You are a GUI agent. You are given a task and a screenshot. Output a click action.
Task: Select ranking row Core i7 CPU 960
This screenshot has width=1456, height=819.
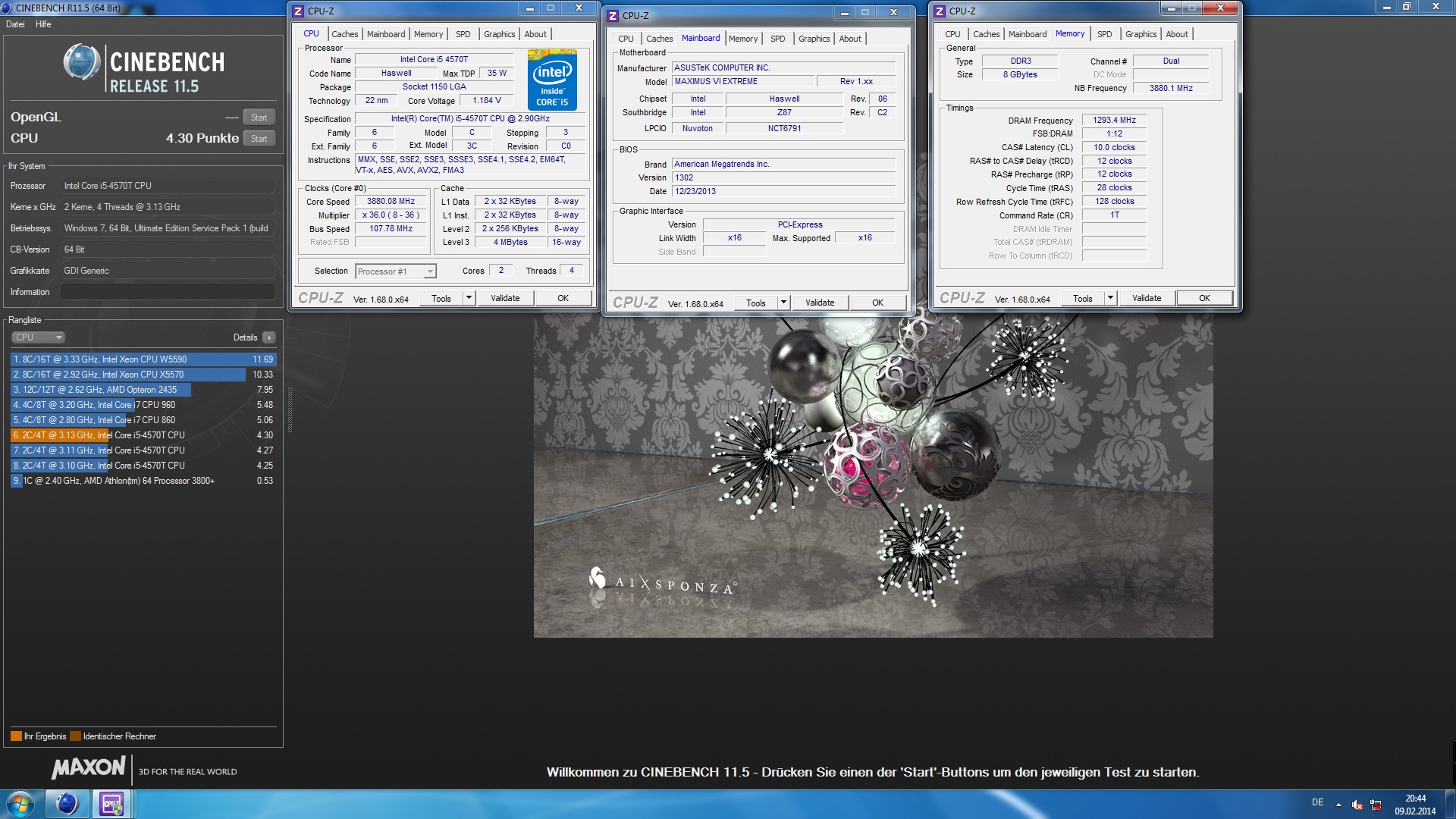(x=143, y=405)
